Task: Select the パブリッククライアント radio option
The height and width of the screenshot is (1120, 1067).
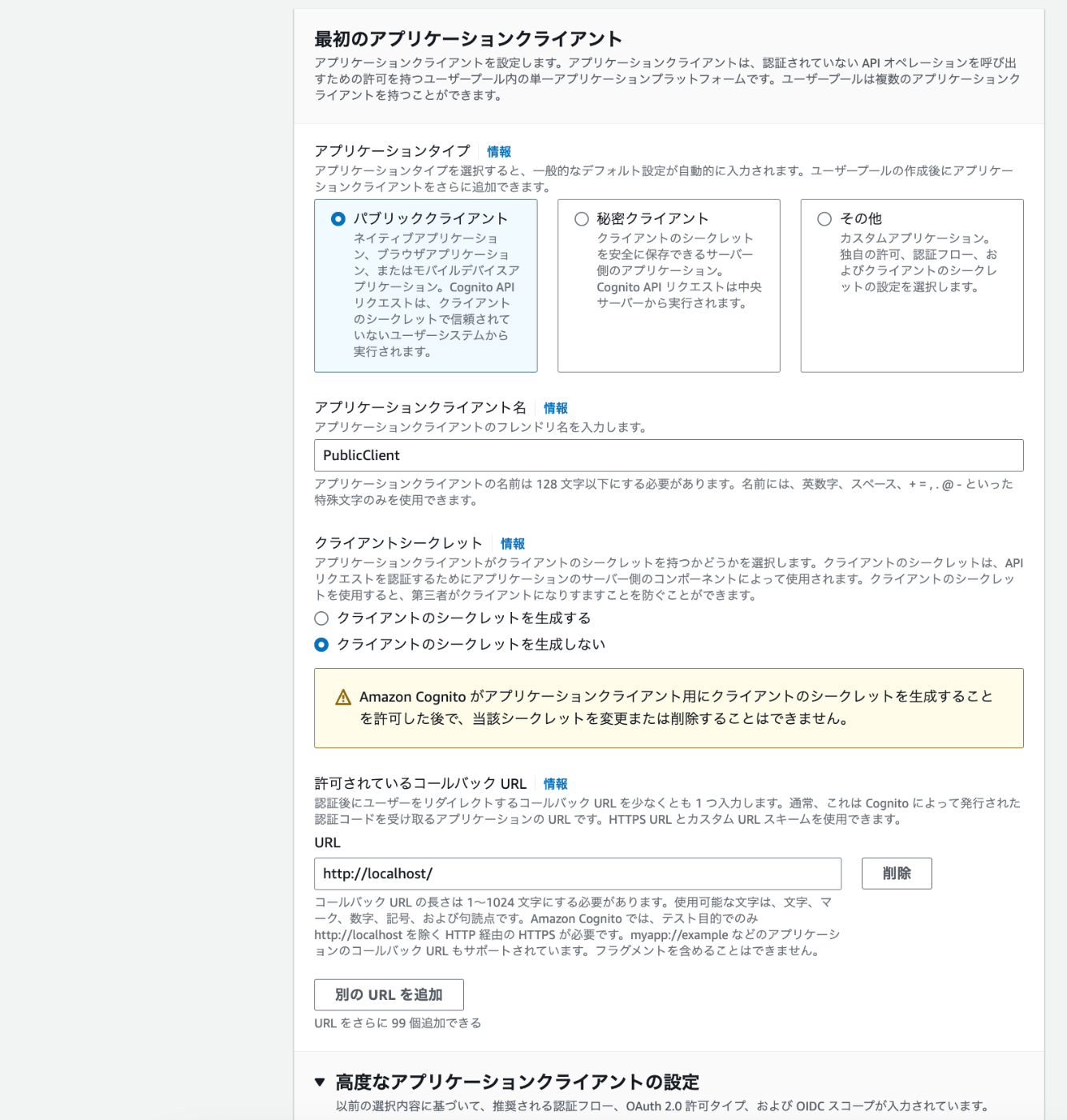Action: click(x=338, y=218)
